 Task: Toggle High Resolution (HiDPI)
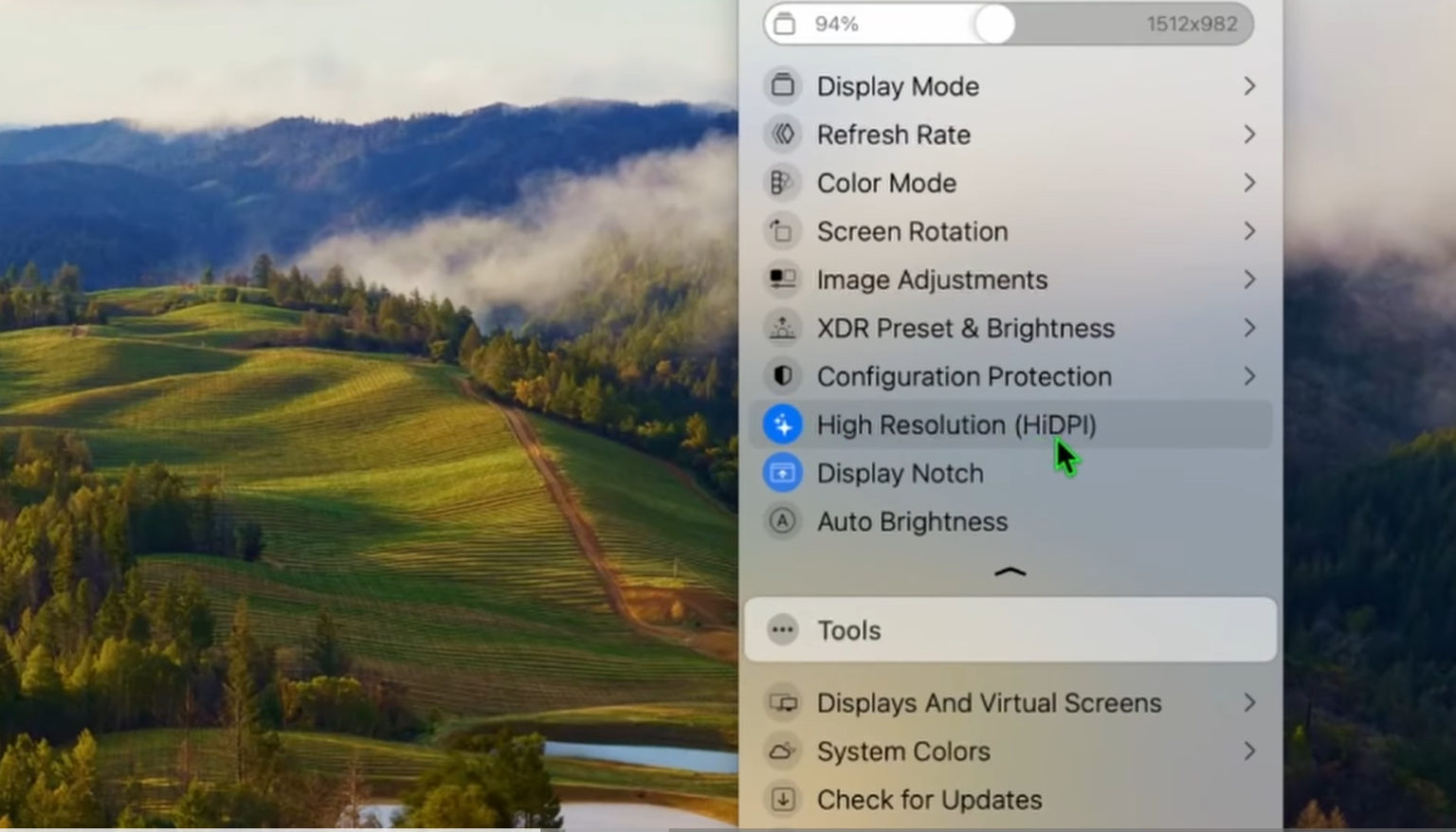tap(955, 425)
